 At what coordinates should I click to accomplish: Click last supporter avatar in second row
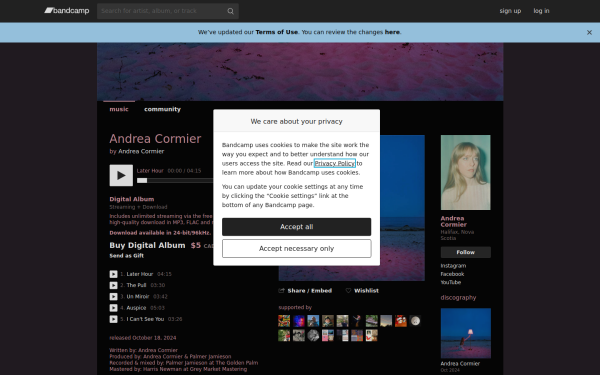click(x=372, y=335)
